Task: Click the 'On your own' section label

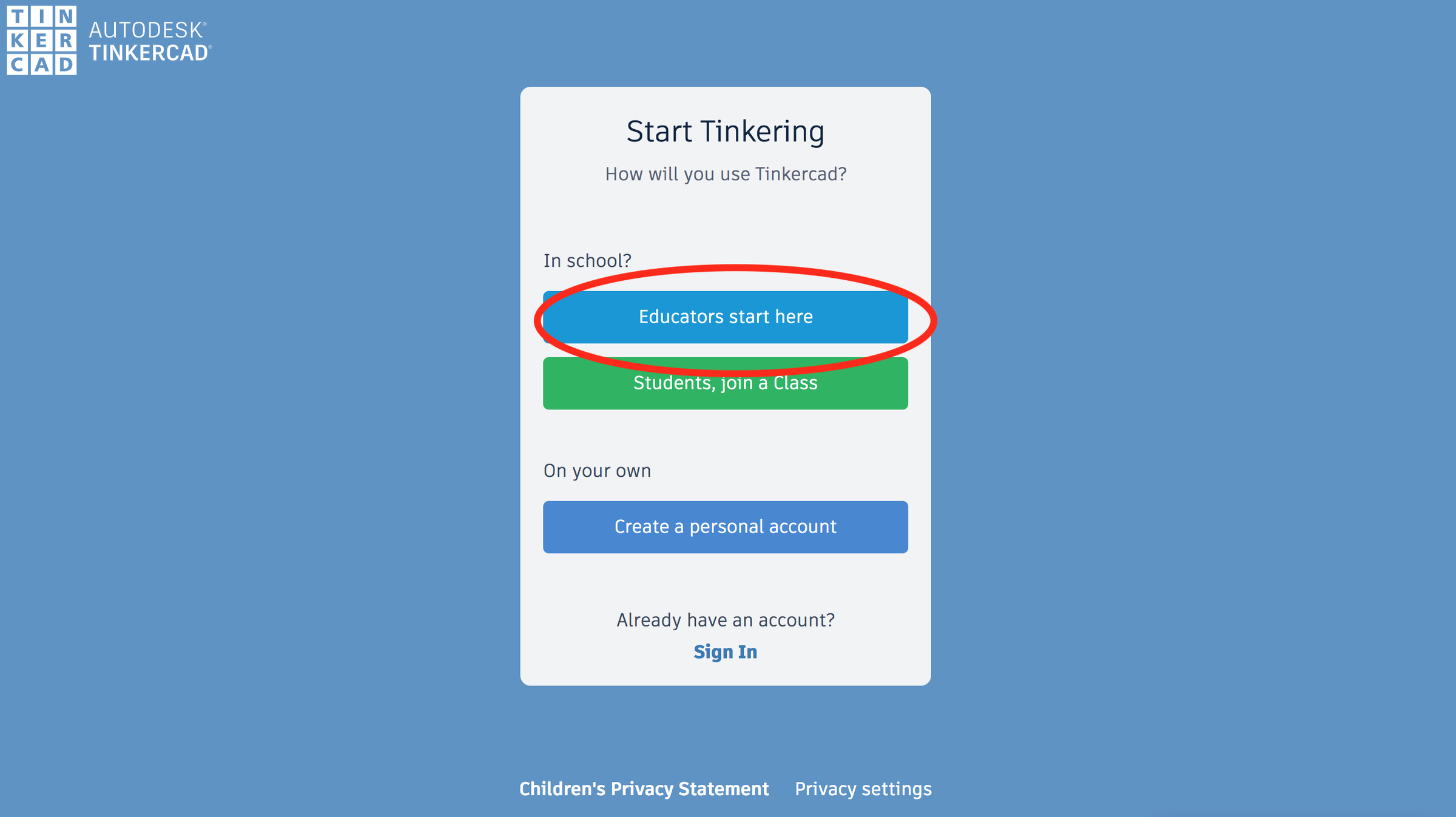Action: pyautogui.click(x=598, y=470)
